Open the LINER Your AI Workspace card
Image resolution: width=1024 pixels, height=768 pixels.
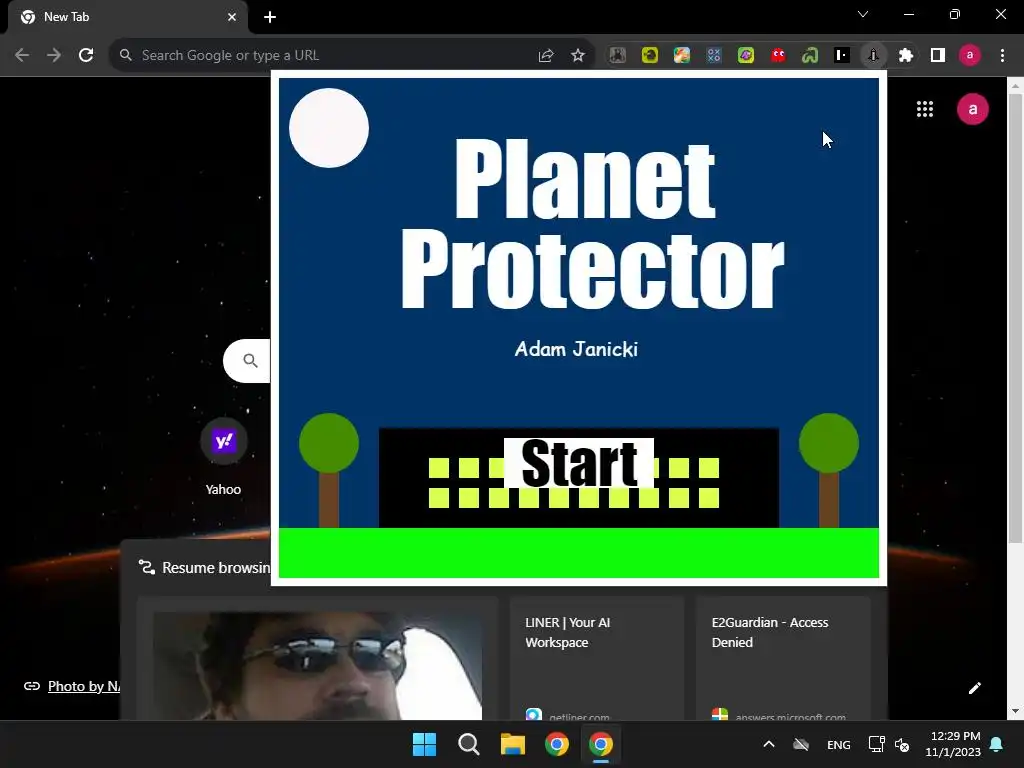coord(597,658)
